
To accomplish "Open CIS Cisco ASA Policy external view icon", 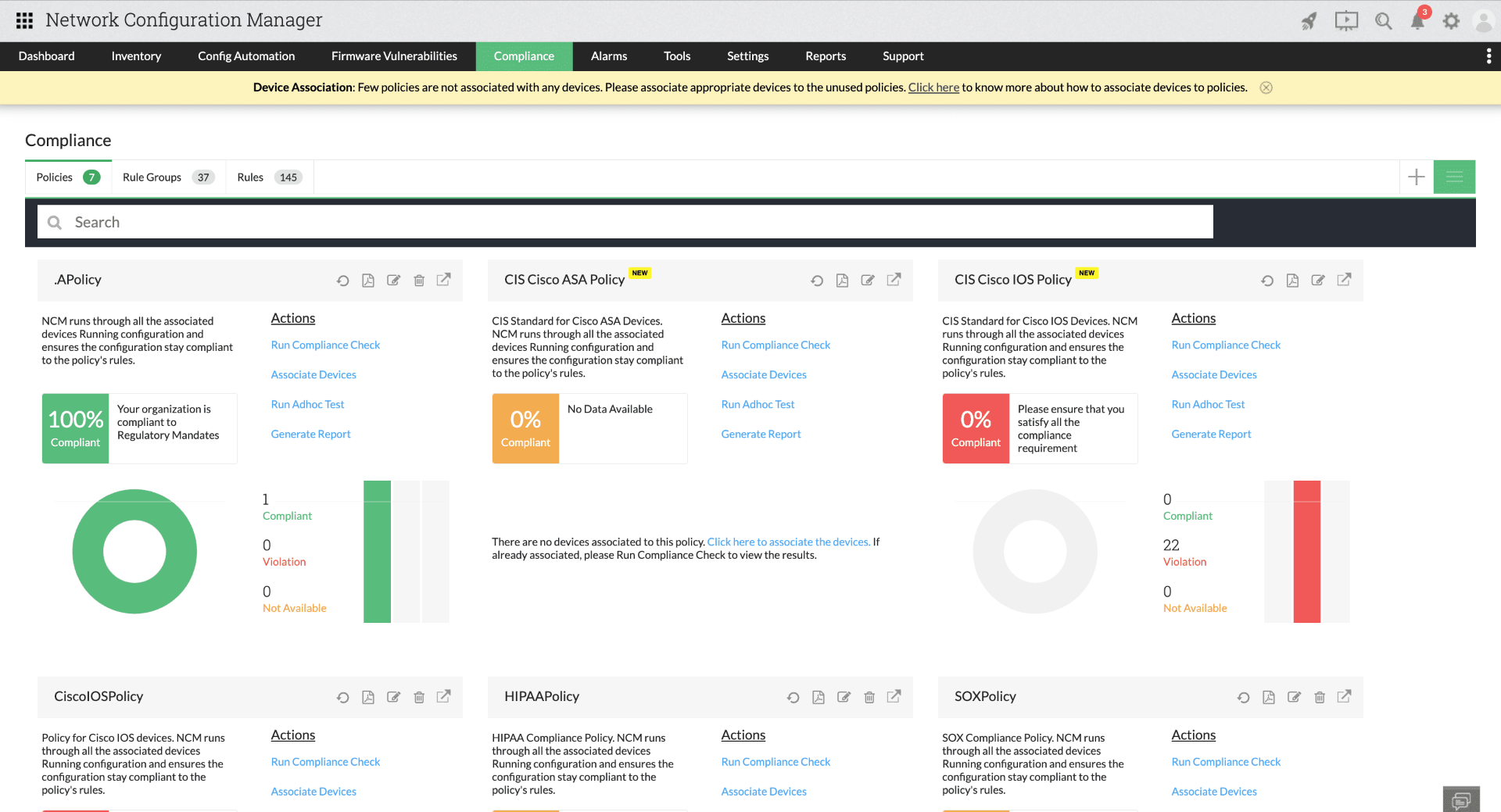I will click(x=894, y=280).
